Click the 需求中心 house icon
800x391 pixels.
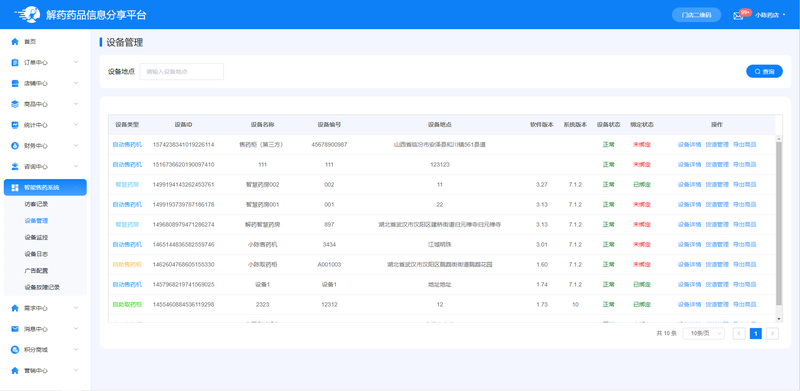(x=15, y=308)
